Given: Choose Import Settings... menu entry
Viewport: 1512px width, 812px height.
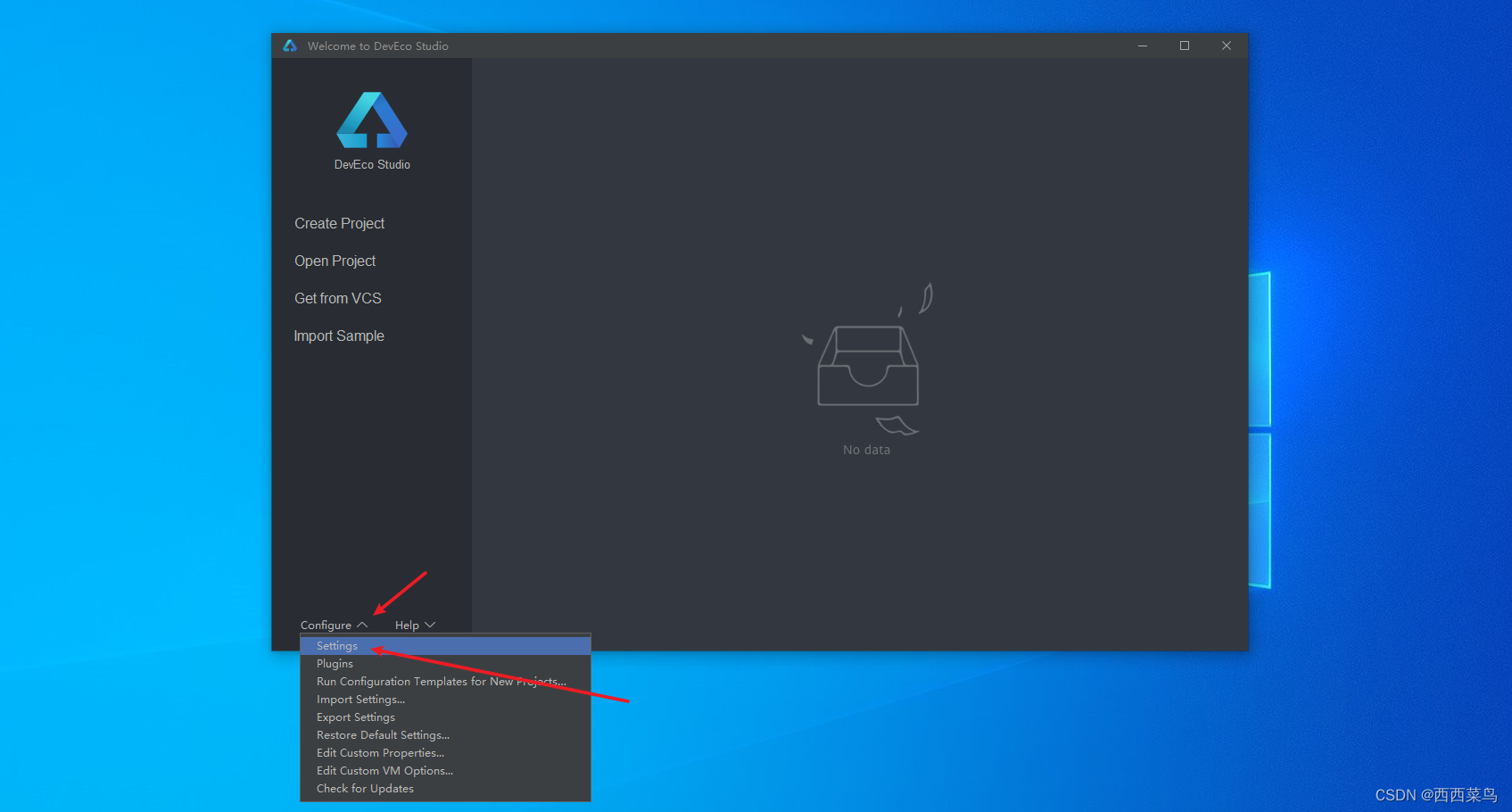Looking at the screenshot, I should pos(445,700).
